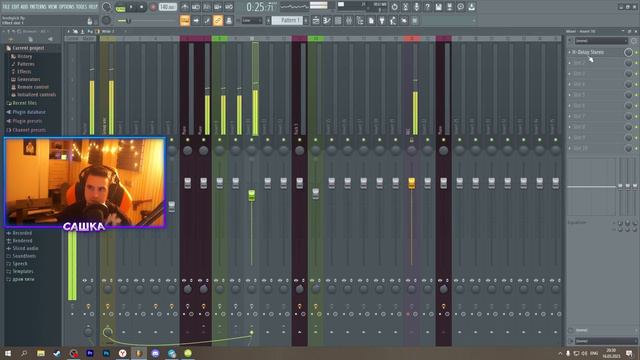Open the mixer effect preset dropdown at top

click(601, 41)
